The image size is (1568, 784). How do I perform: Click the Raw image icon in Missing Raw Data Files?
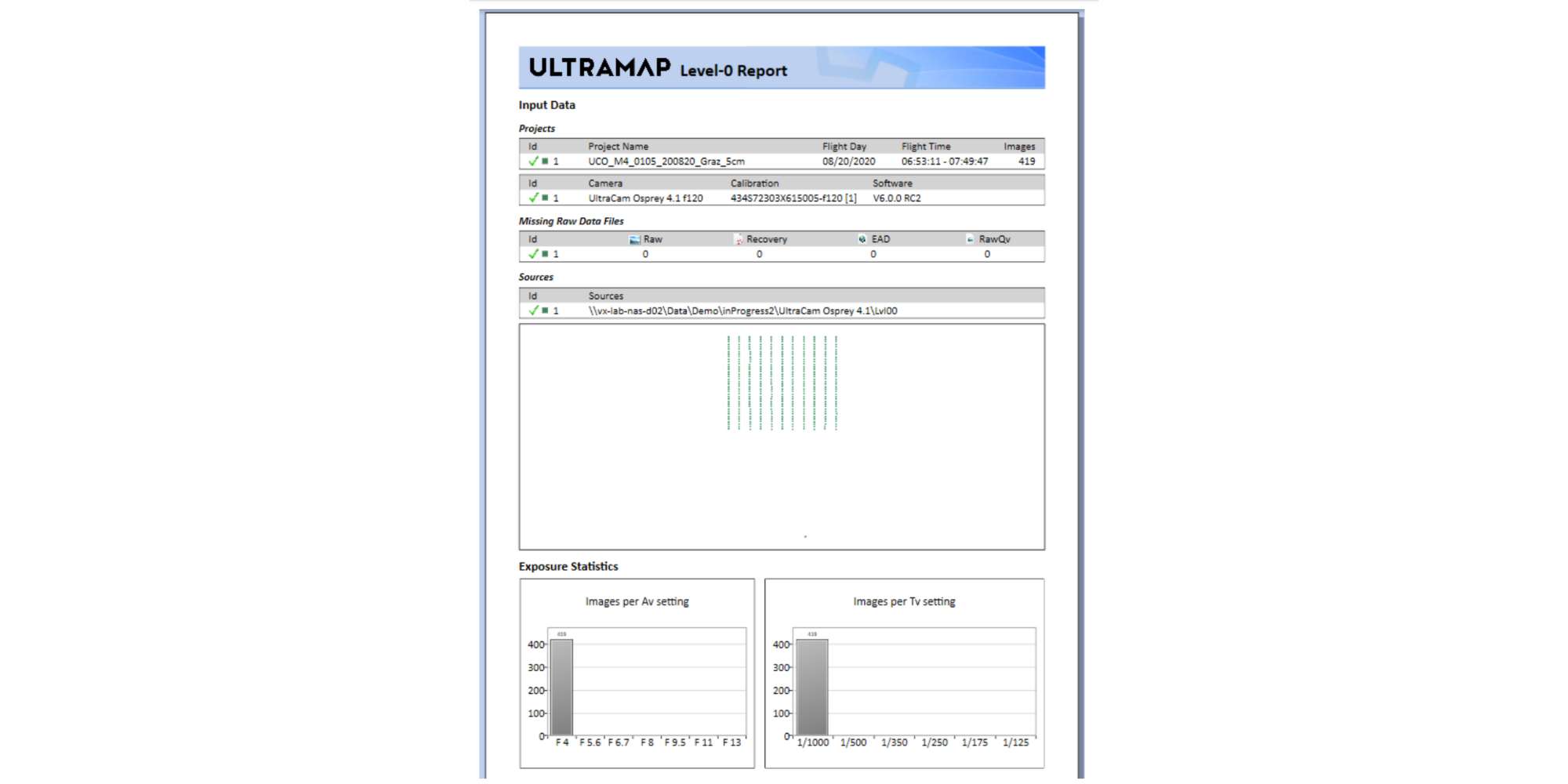click(634, 239)
